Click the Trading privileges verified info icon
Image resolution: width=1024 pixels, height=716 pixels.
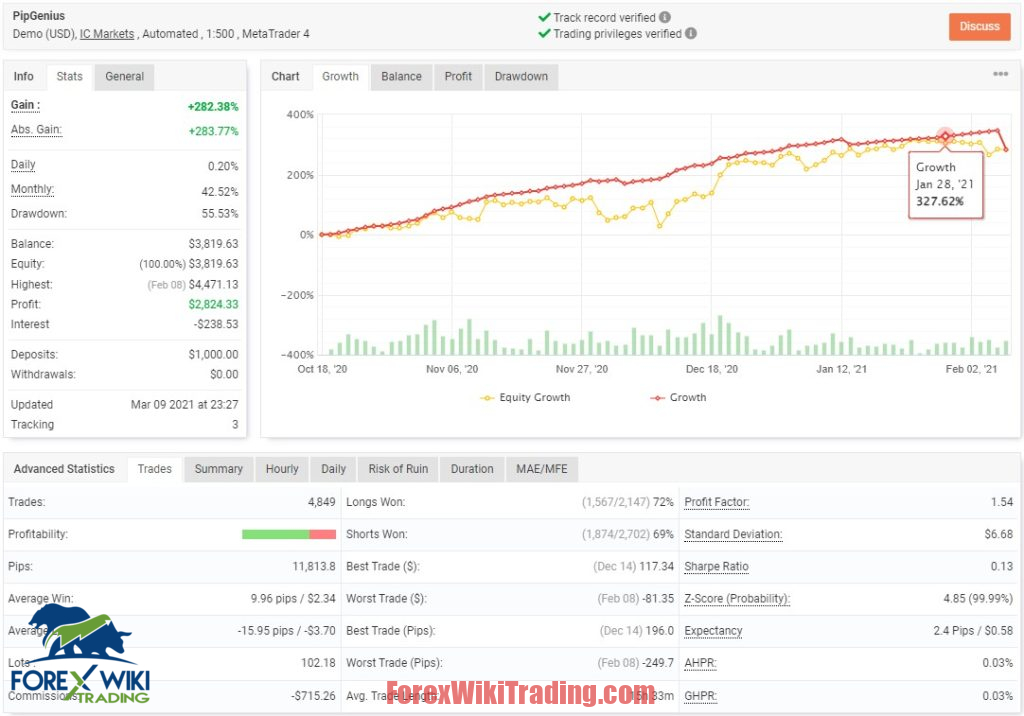(690, 33)
